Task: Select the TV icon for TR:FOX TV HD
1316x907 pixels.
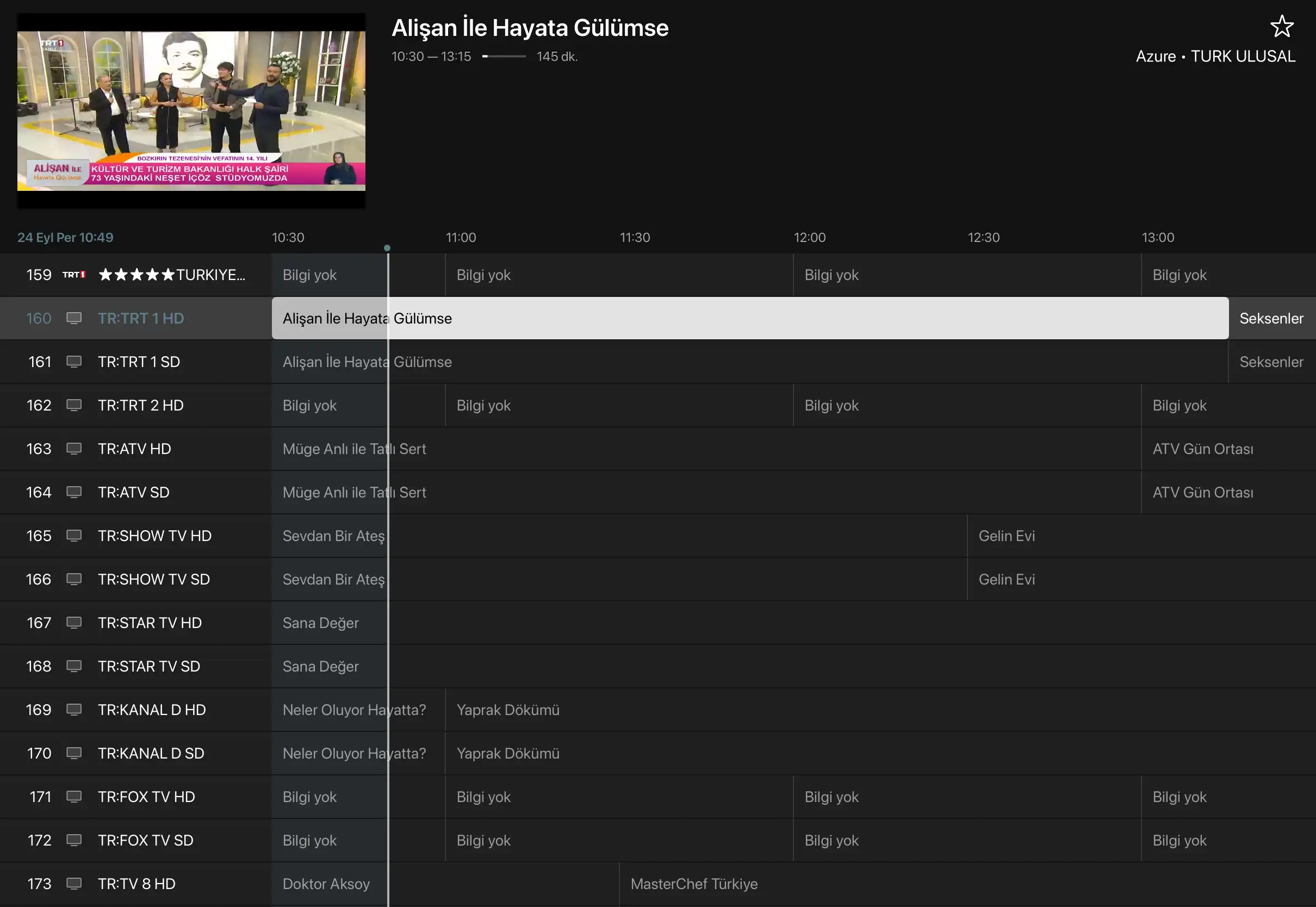Action: [74, 797]
